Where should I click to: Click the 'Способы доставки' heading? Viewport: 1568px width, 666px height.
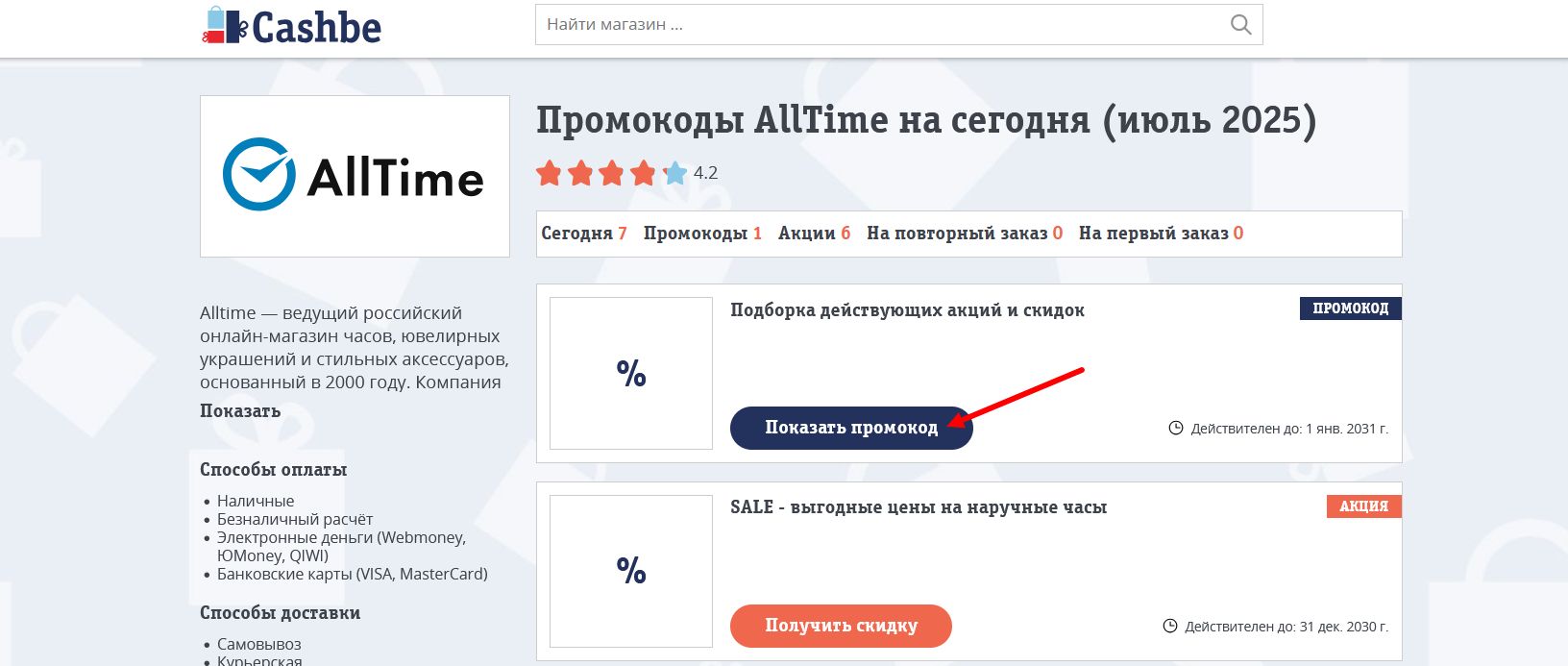[281, 613]
